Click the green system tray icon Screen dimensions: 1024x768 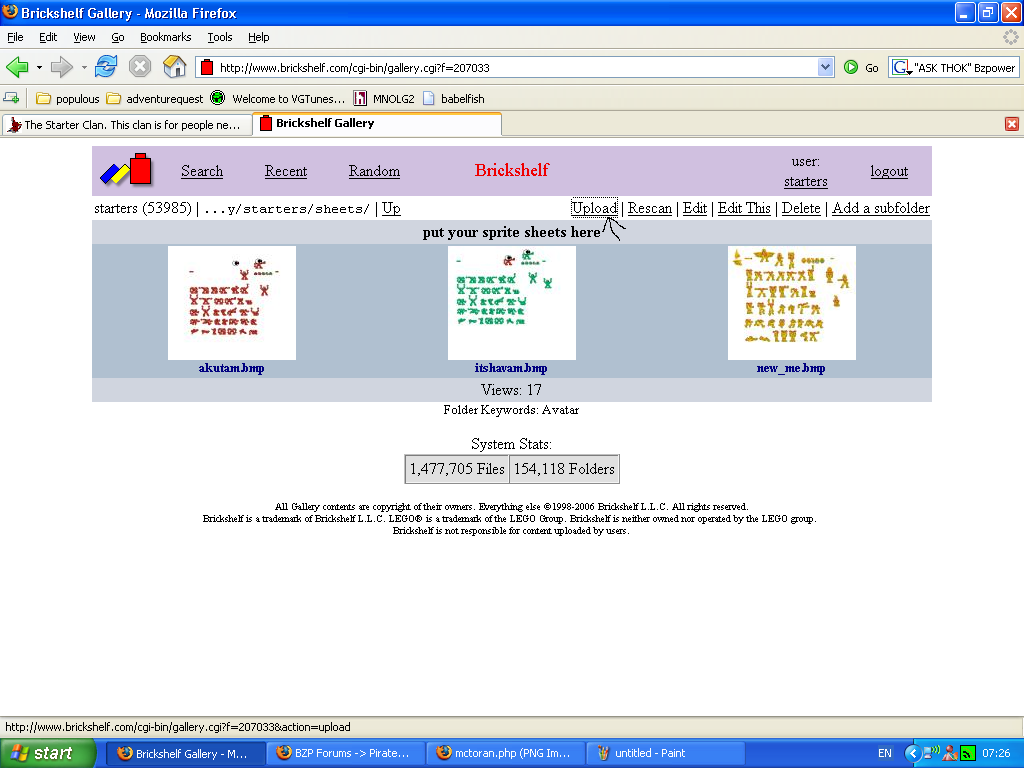coord(968,754)
